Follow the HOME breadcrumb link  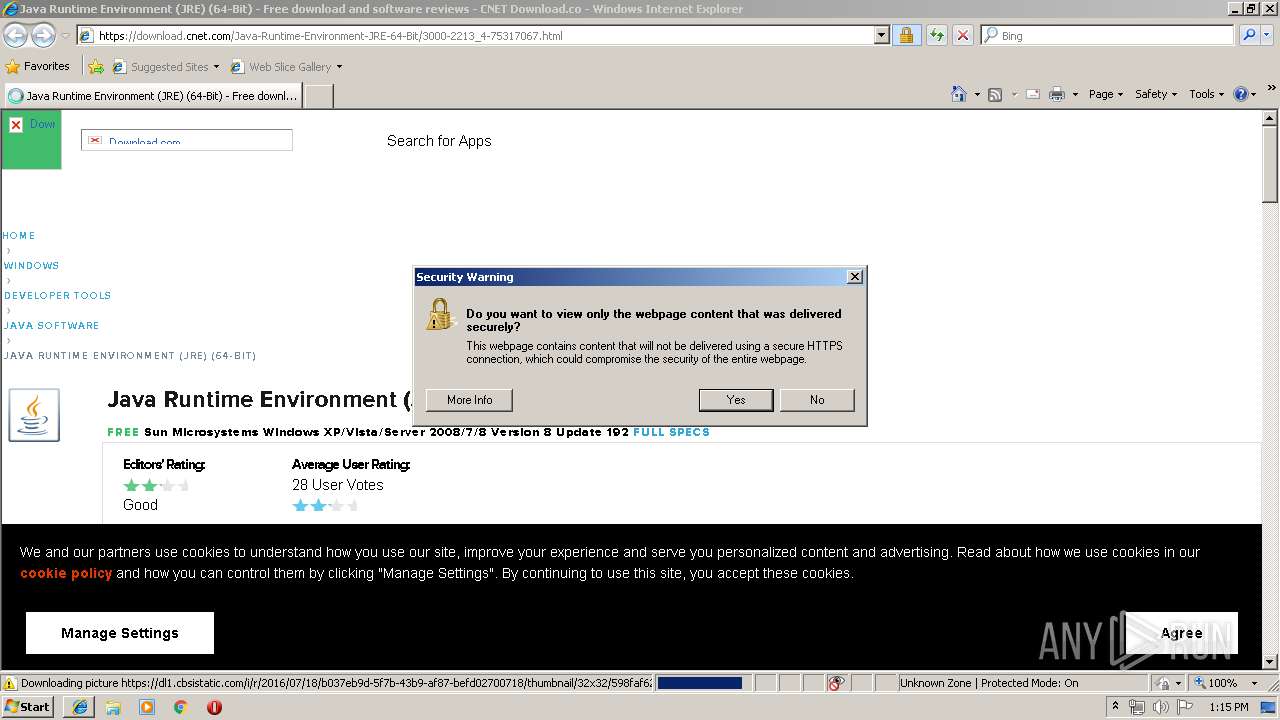(x=19, y=236)
